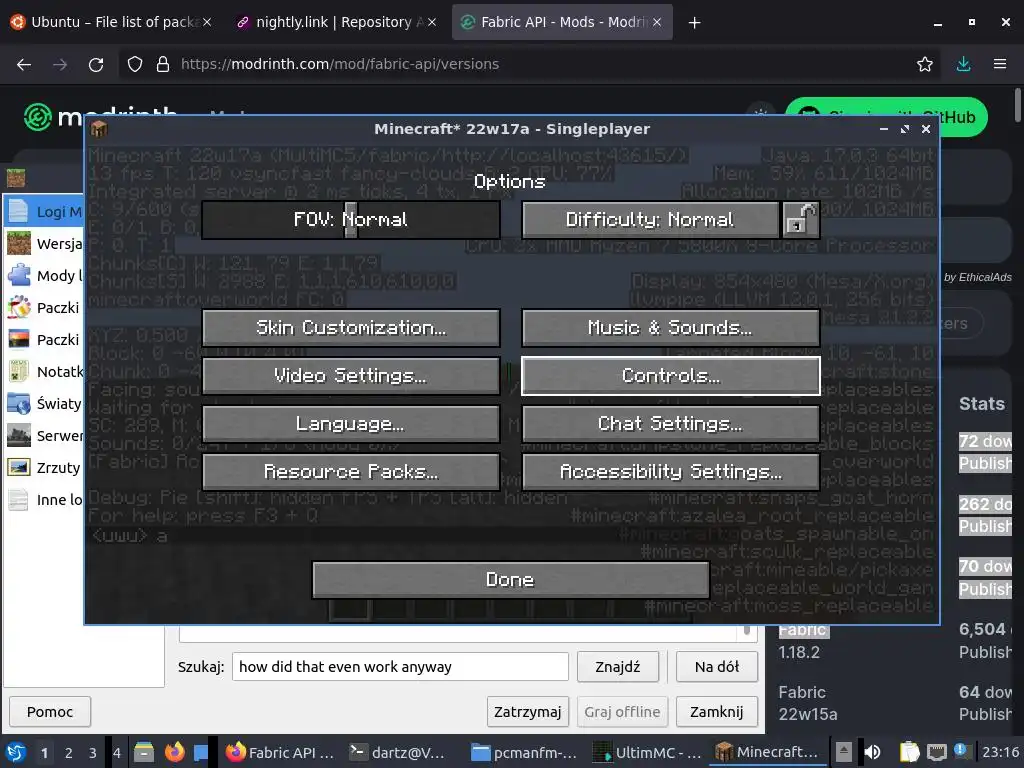
Task: Click the network monitor tray icon
Action: coord(936,753)
